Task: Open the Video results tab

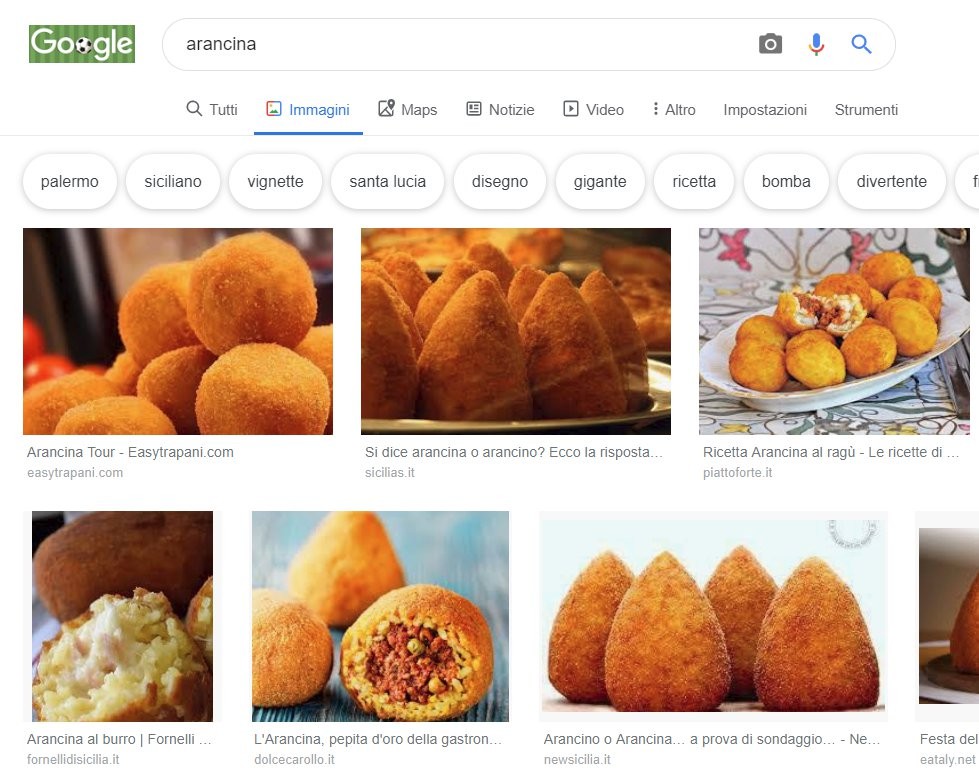Action: (x=593, y=110)
